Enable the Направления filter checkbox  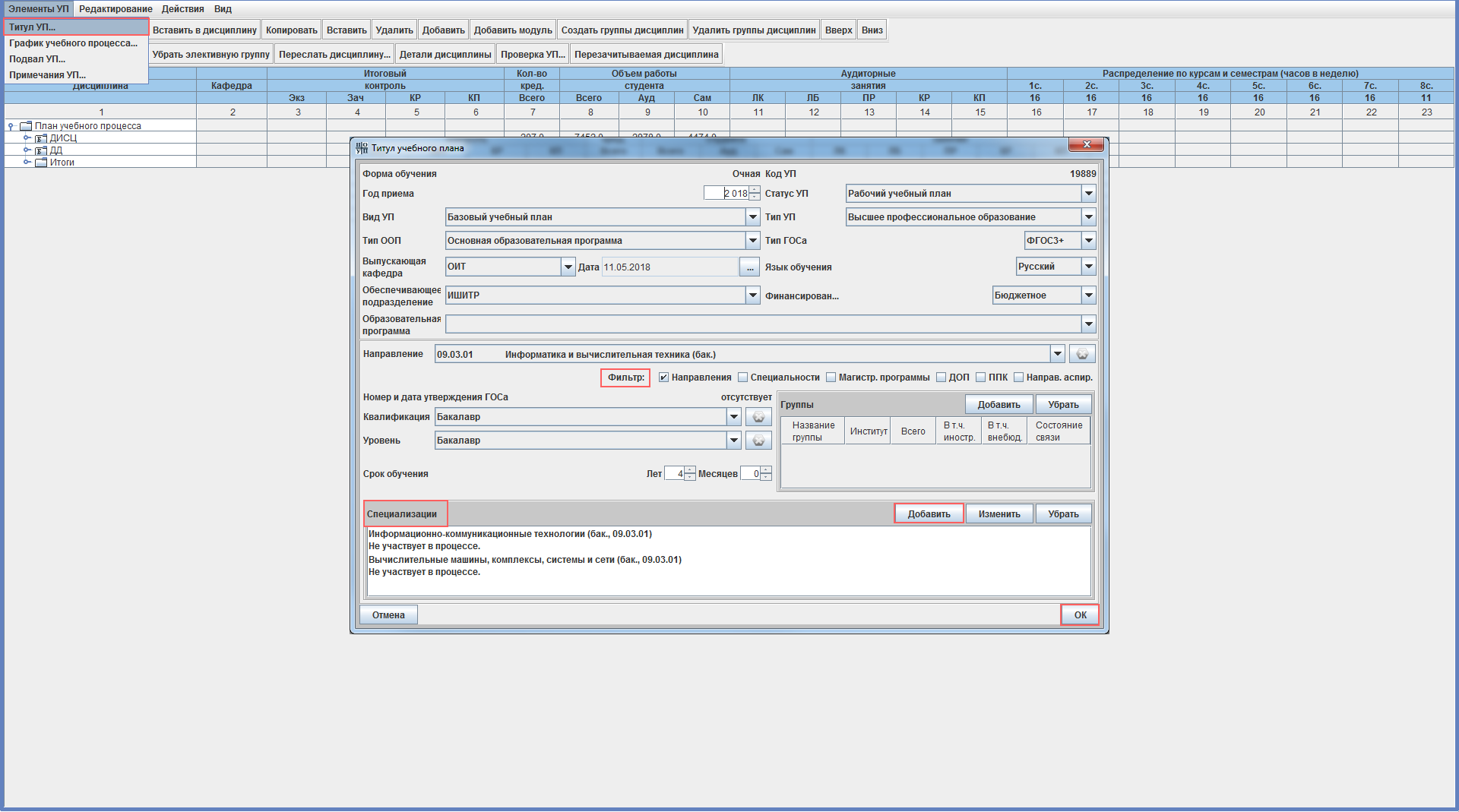click(663, 378)
